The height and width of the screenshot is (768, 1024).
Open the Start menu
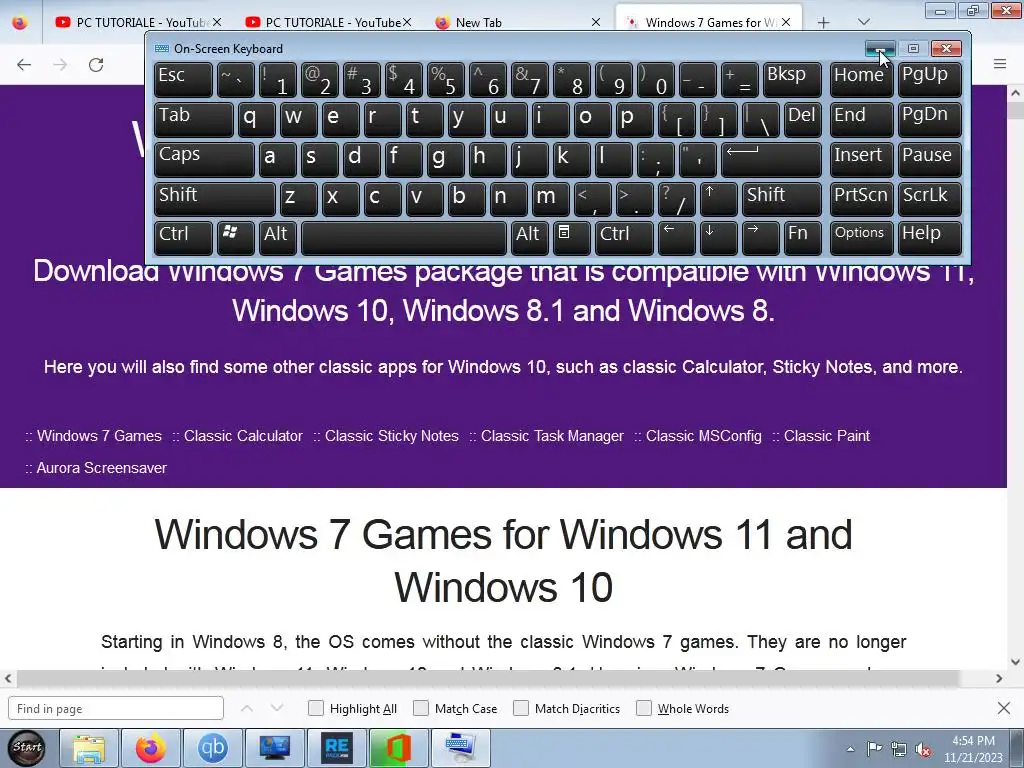27,748
